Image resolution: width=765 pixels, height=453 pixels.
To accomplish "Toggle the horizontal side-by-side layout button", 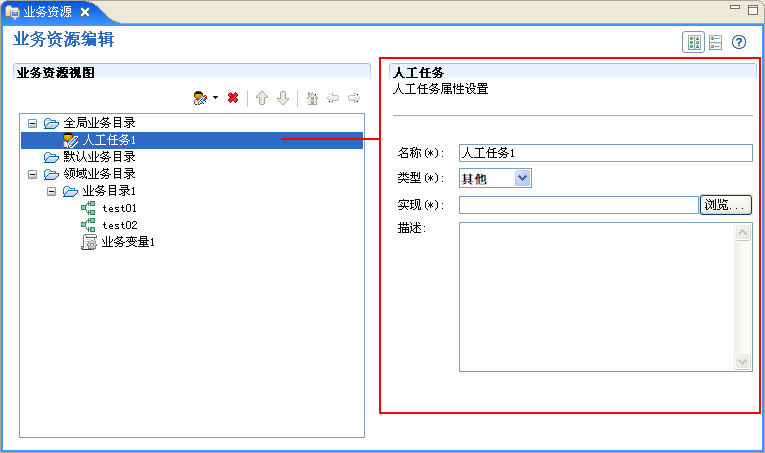I will [693, 42].
